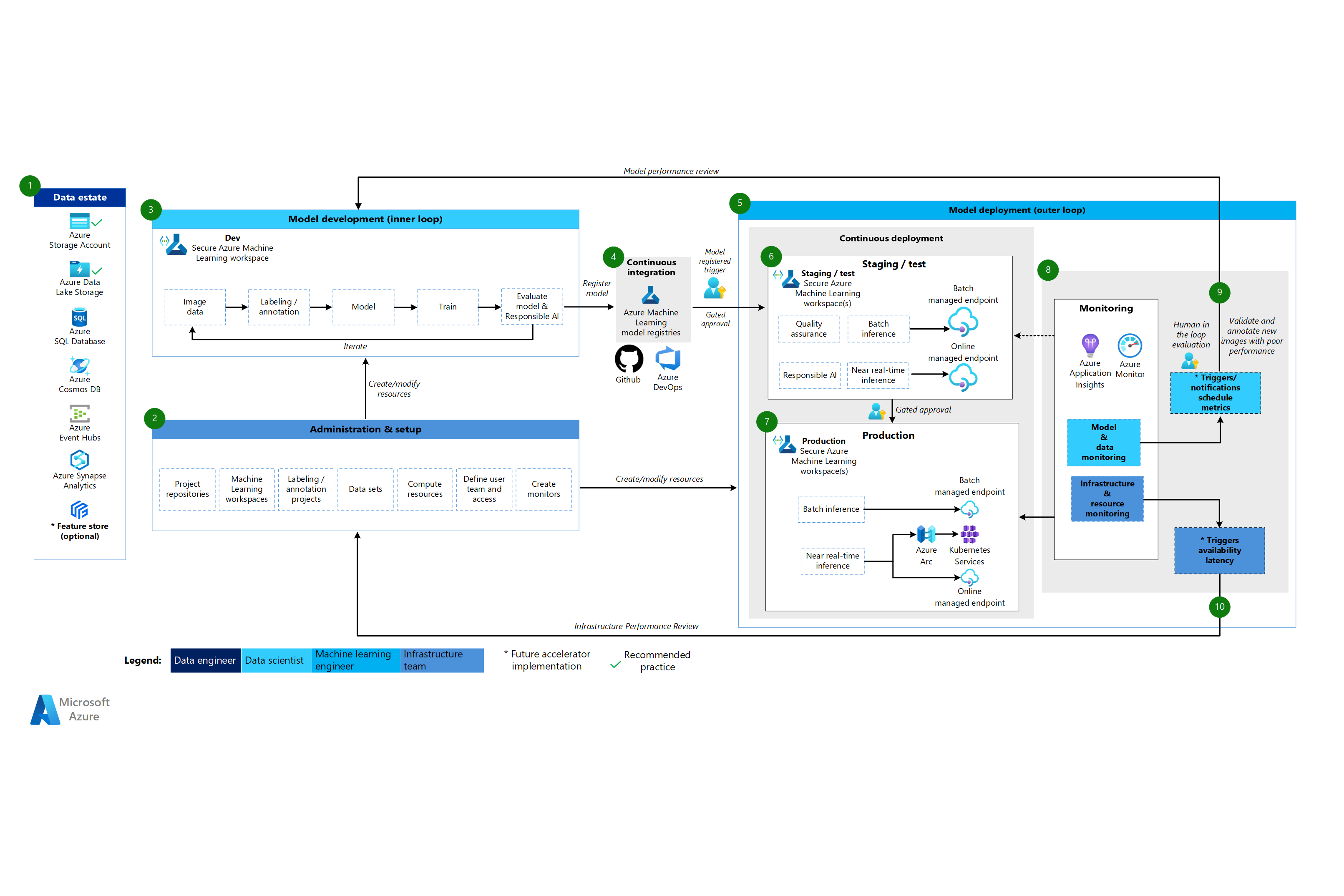Image resolution: width=1344 pixels, height=896 pixels.
Task: Click the Azure Storage Account icon
Action: click(79, 221)
